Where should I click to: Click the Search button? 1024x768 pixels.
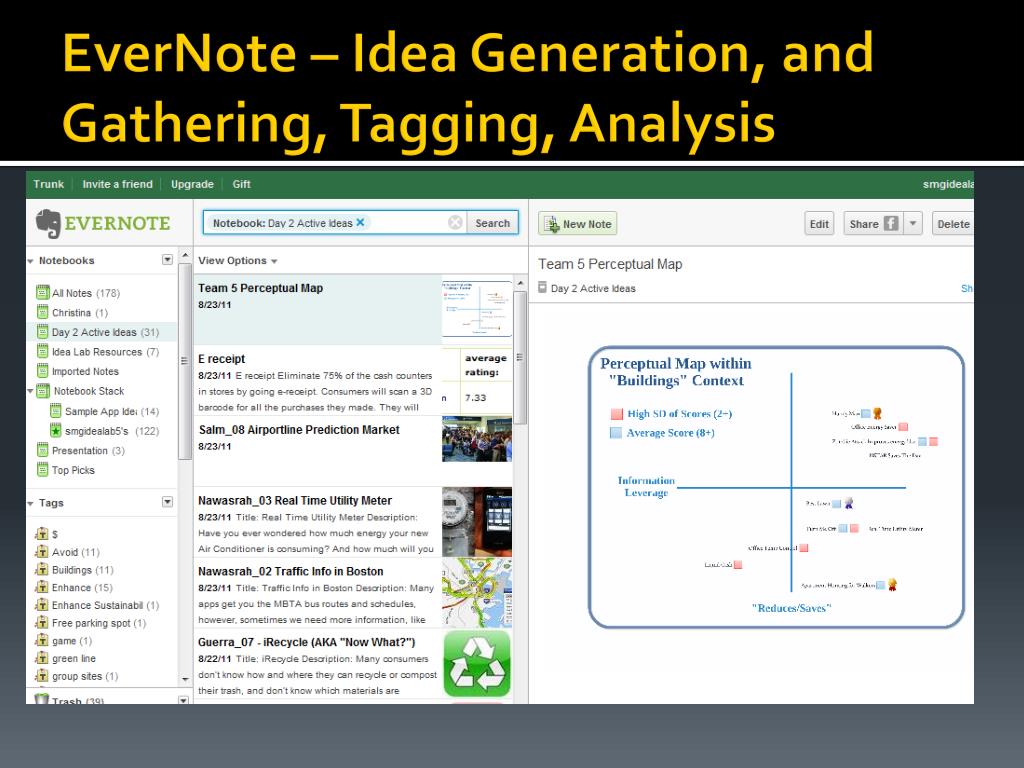(492, 223)
